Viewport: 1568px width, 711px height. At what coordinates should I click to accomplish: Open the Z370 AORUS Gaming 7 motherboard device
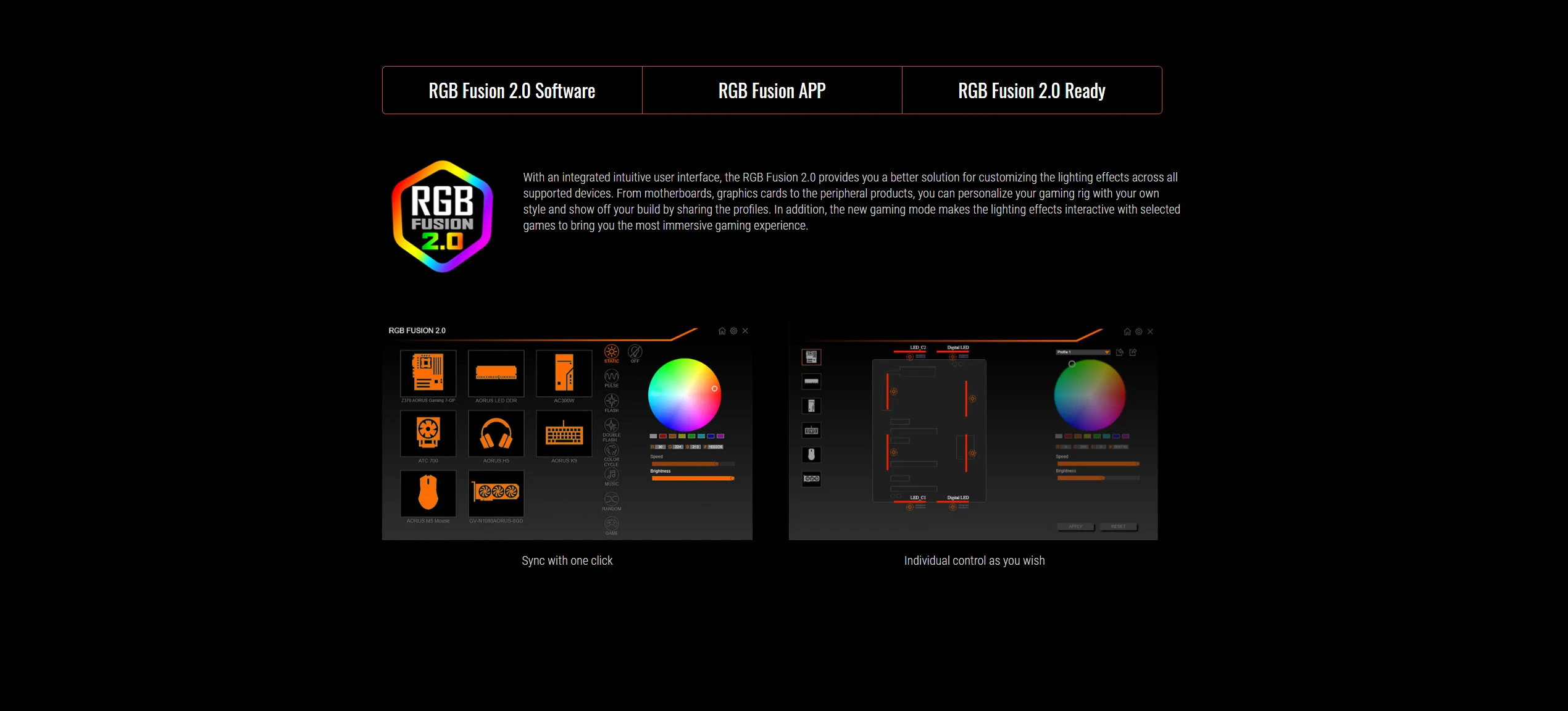pyautogui.click(x=428, y=373)
